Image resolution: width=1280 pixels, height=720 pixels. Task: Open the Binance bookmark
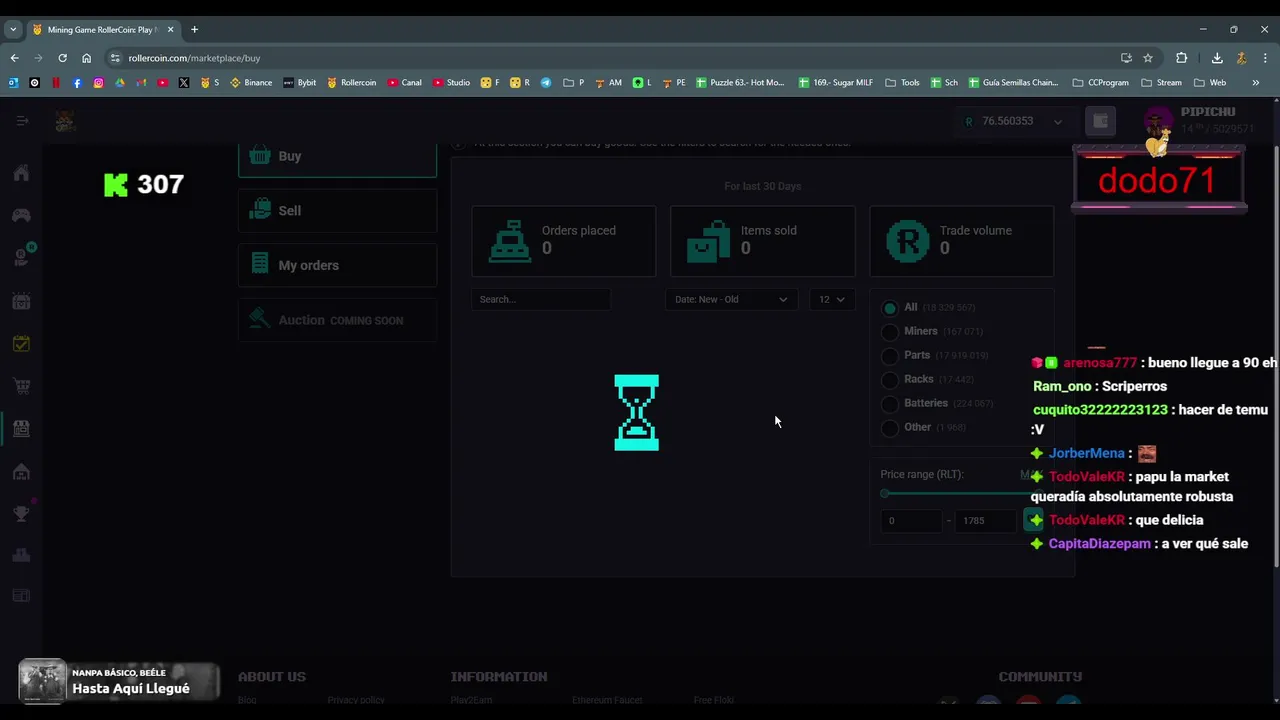[251, 83]
